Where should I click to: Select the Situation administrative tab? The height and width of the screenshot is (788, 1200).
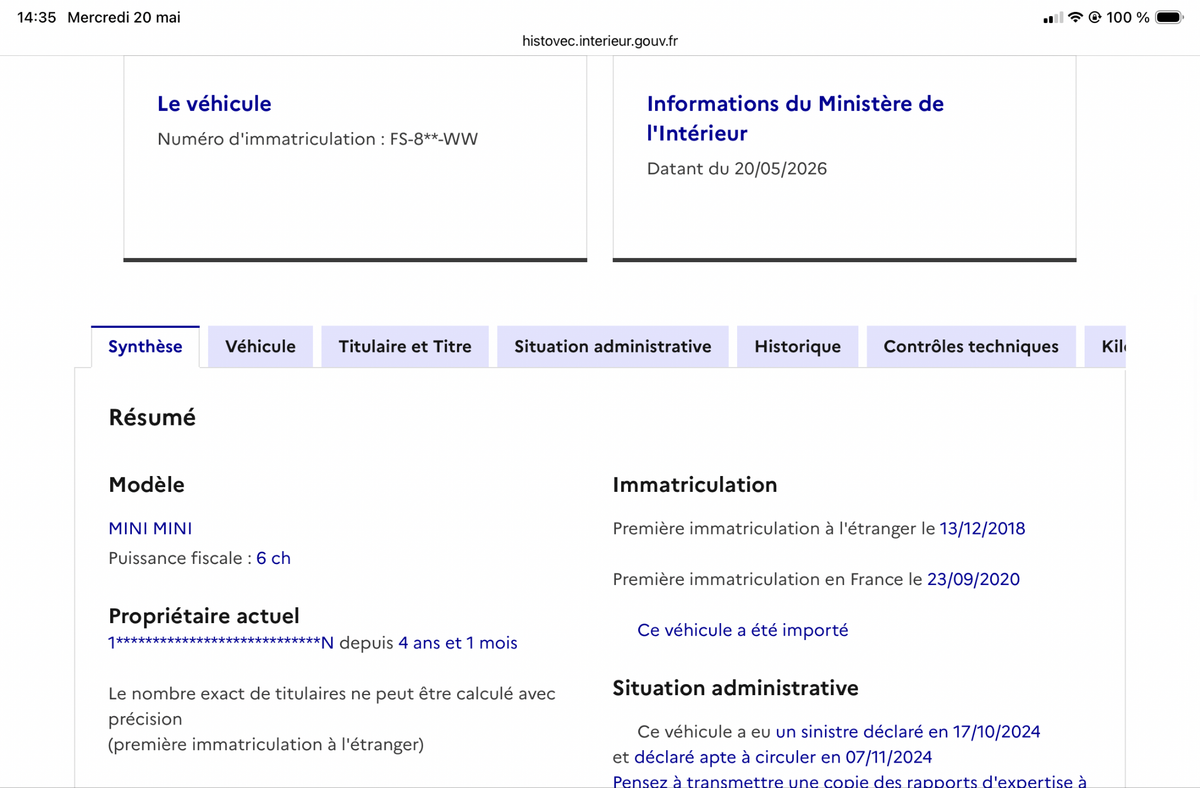613,347
